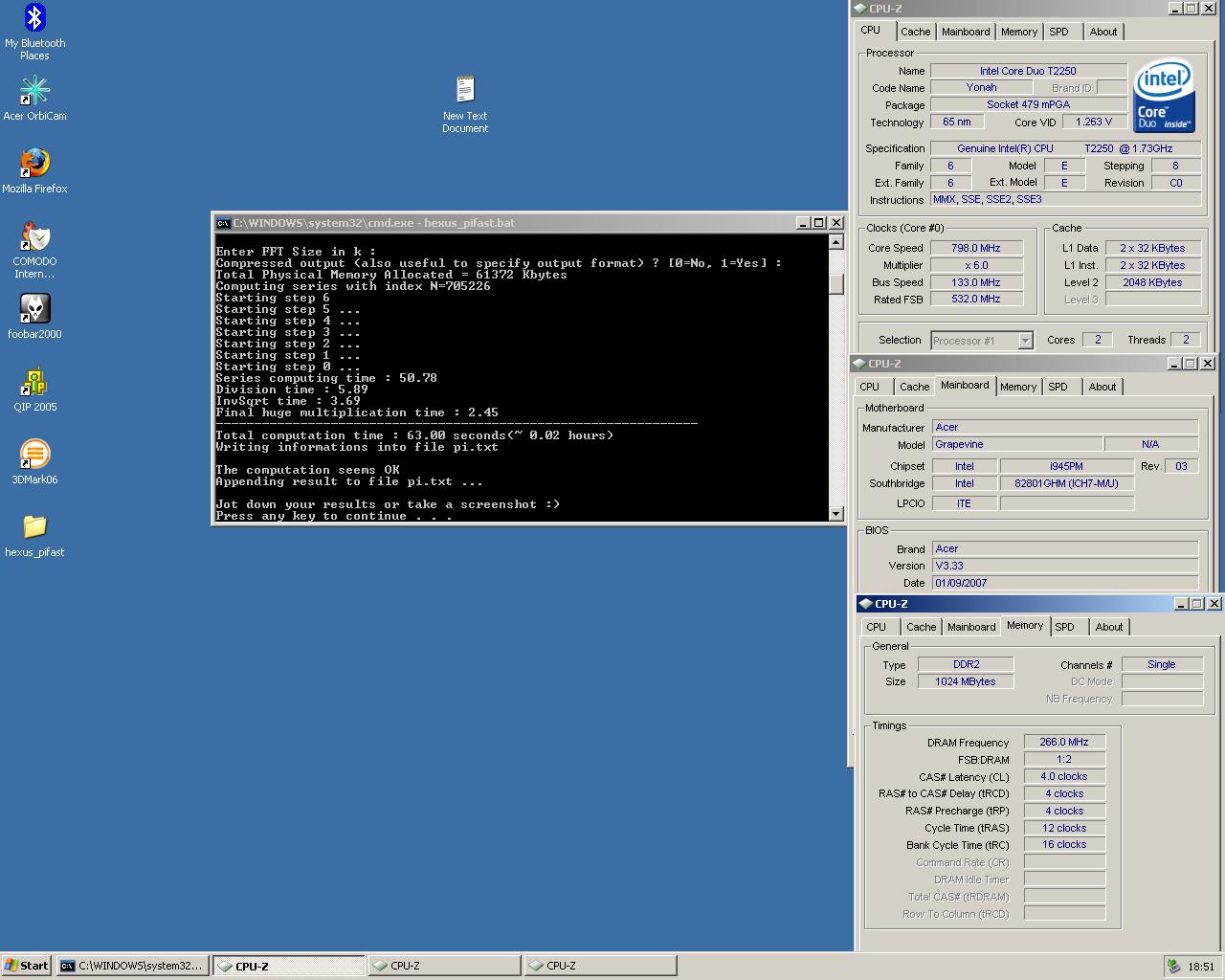Screen dimensions: 1225x980
Task: Click the cmd vertical scrollbar thumb
Action: tap(835, 284)
